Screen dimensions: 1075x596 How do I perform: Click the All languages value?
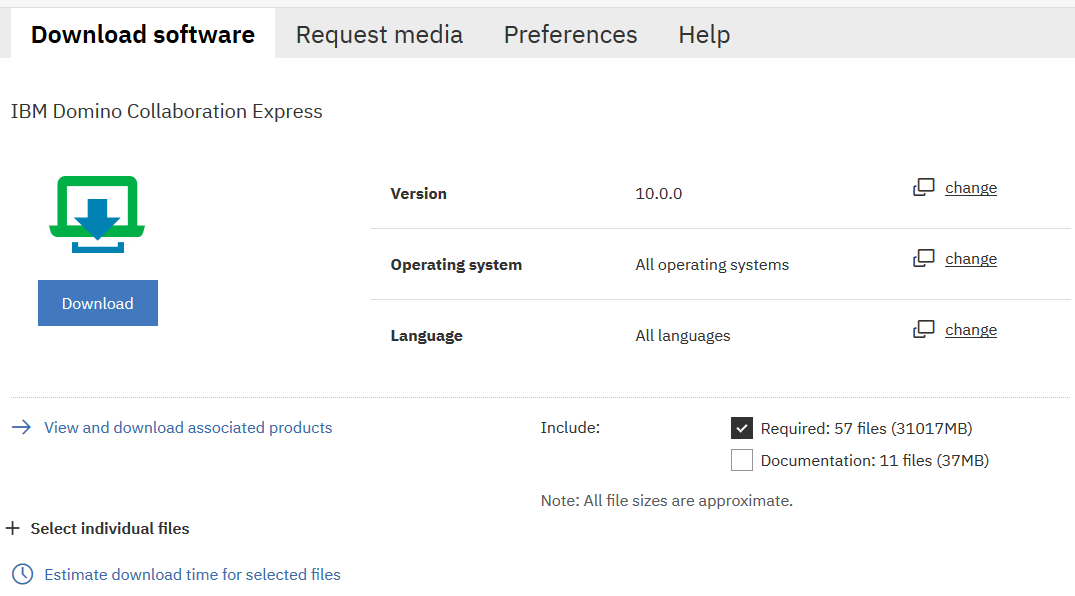click(683, 335)
